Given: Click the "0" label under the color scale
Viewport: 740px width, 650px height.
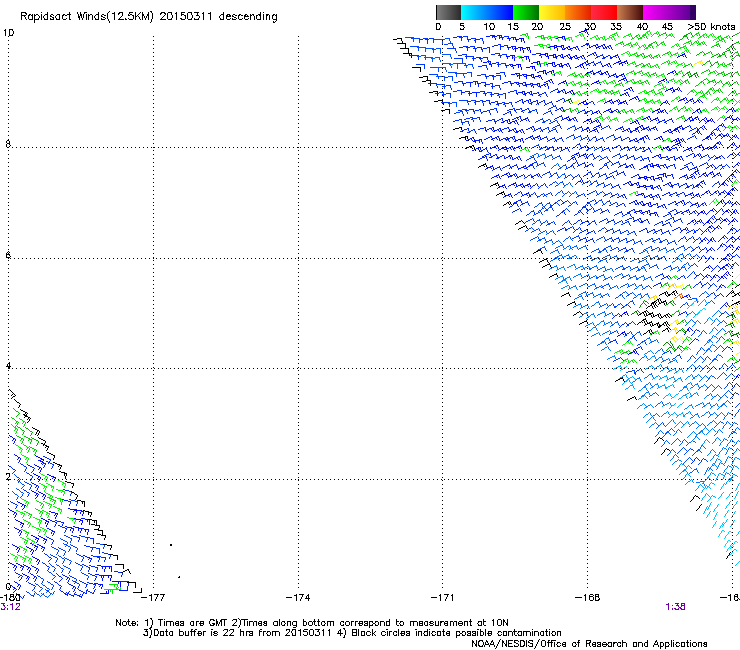Looking at the screenshot, I should pos(438,27).
